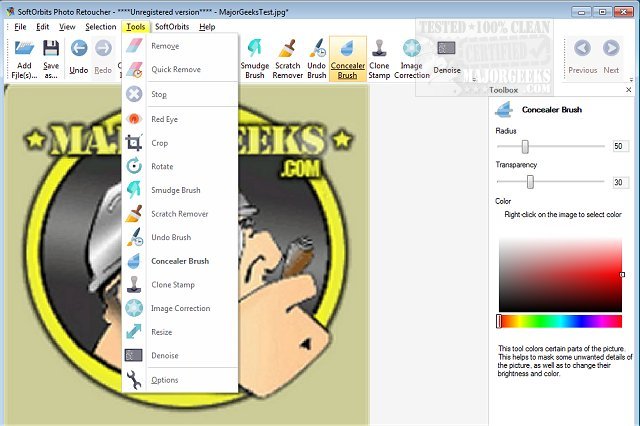Open the Edit menu
Image resolution: width=640 pixels, height=426 pixels.
click(x=42, y=27)
